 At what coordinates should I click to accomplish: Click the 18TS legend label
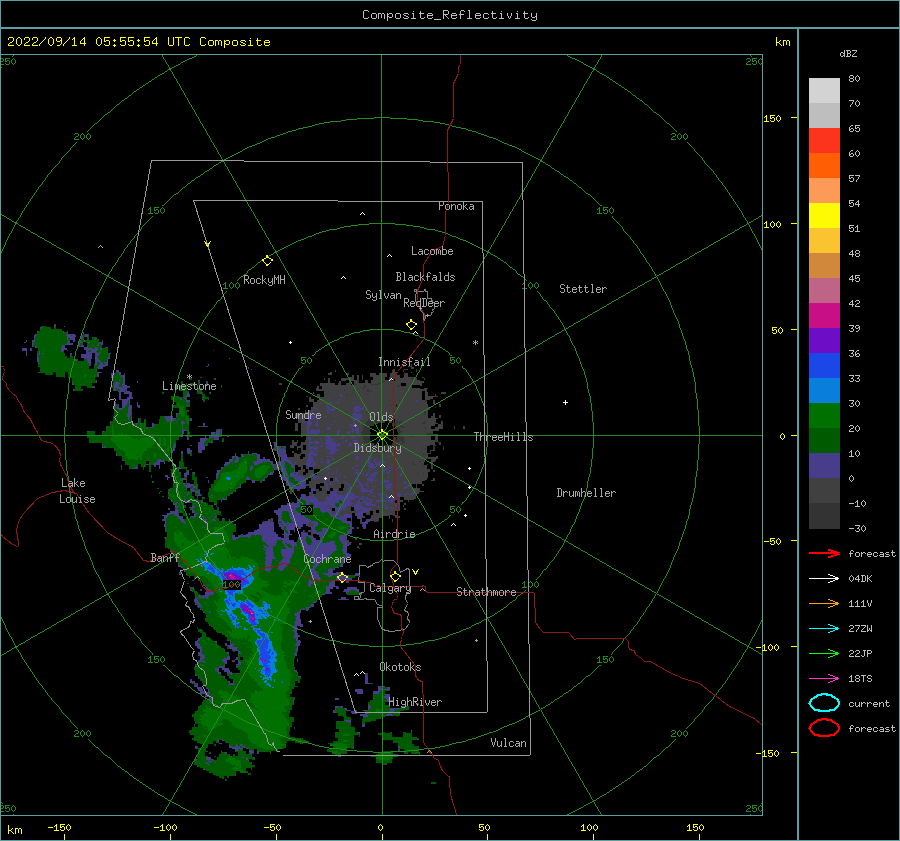click(x=860, y=679)
